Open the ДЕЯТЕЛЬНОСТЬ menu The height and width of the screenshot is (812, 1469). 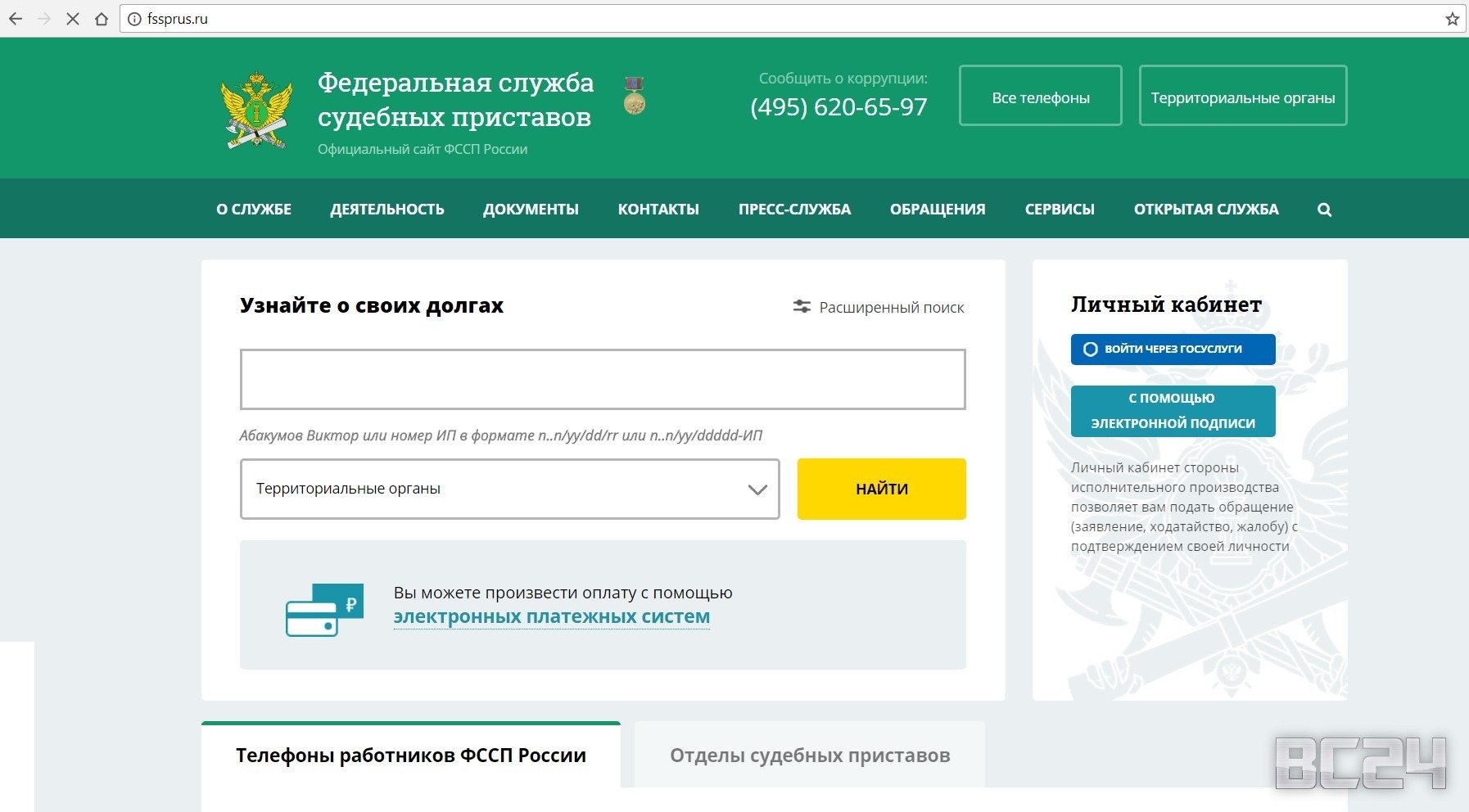tap(387, 210)
